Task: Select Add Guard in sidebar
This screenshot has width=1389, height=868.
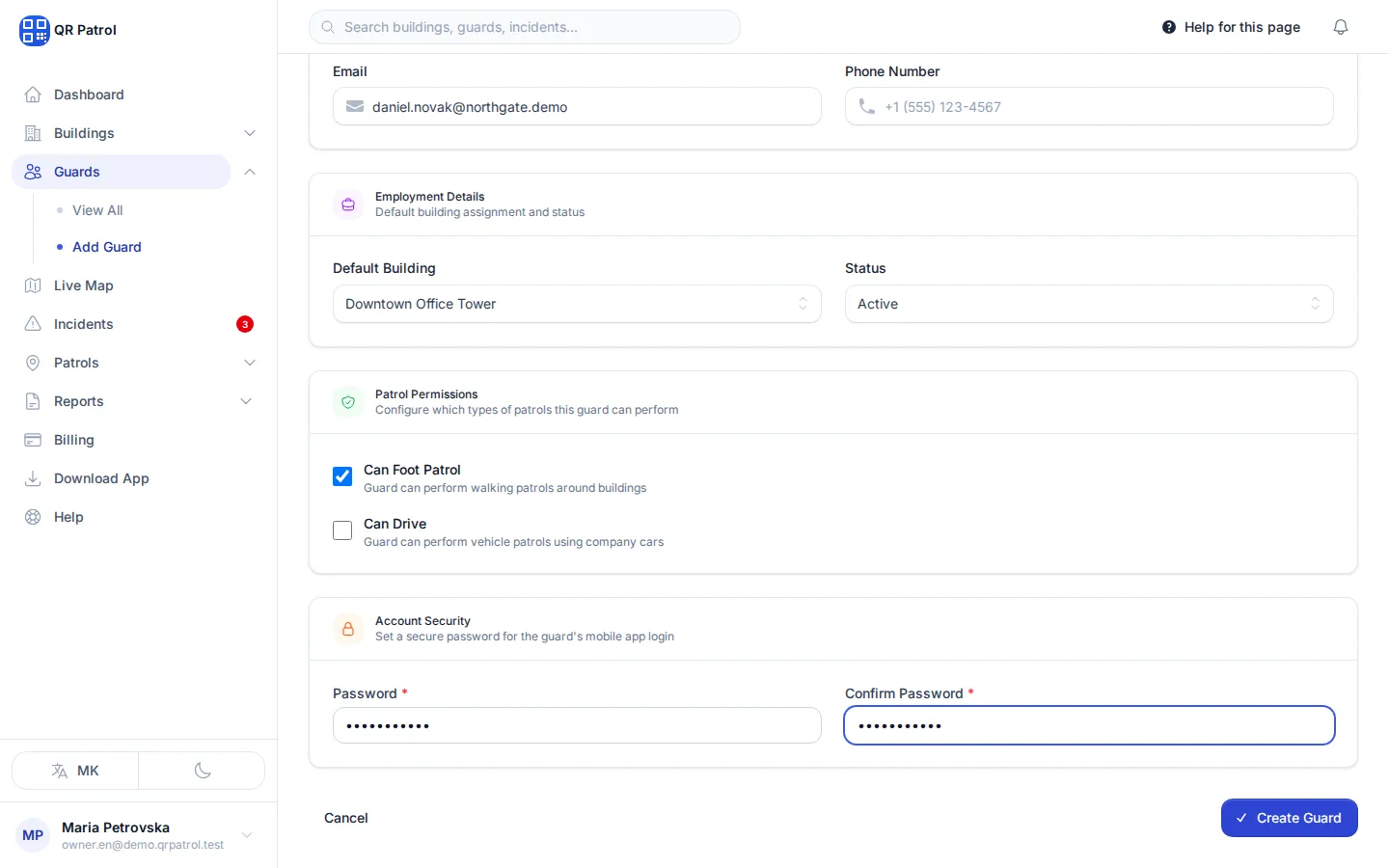Action: (107, 247)
